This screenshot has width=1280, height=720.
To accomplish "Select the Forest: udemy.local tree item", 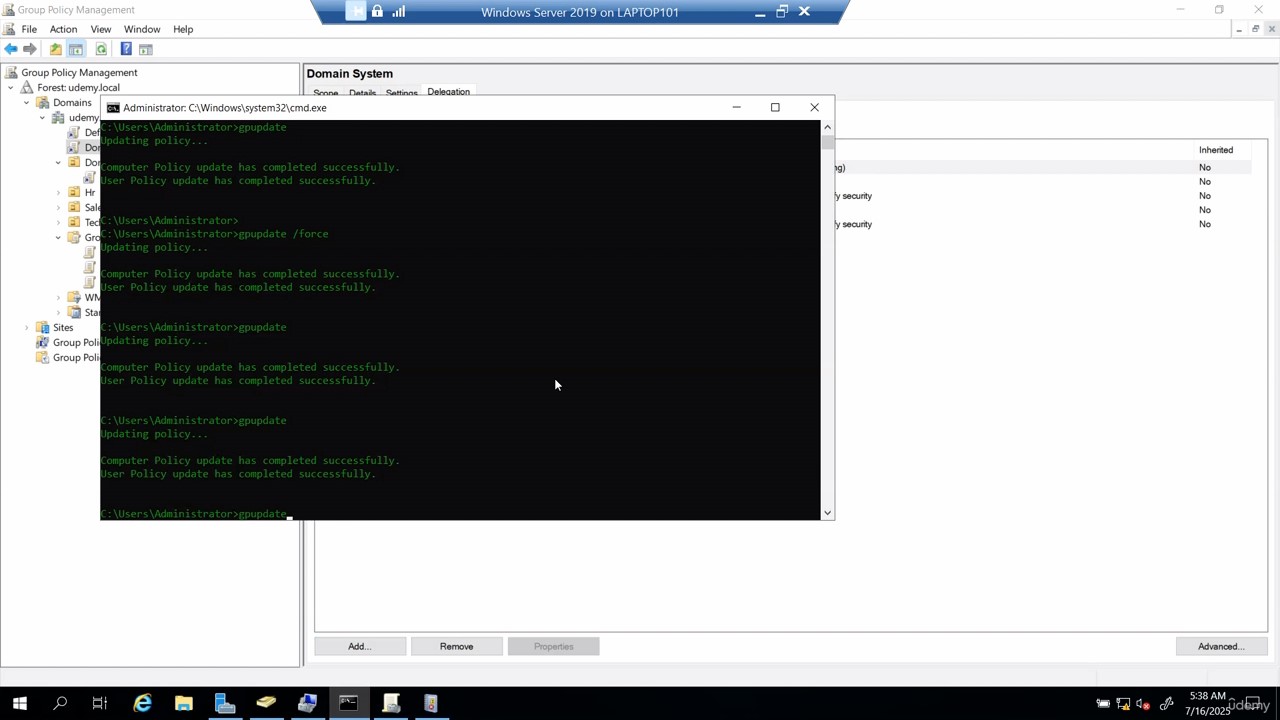I will (x=78, y=87).
